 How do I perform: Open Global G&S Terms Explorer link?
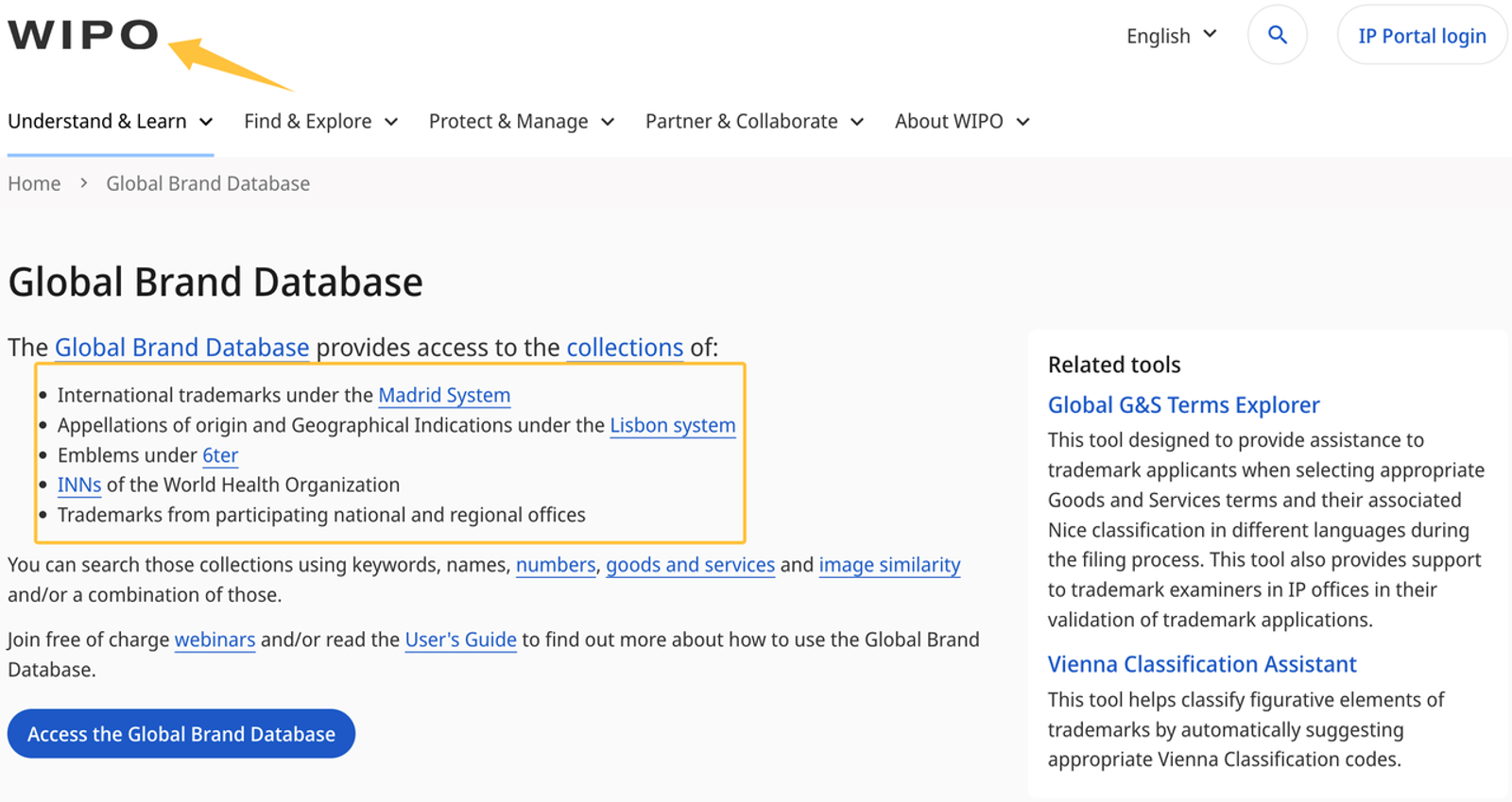1183,405
